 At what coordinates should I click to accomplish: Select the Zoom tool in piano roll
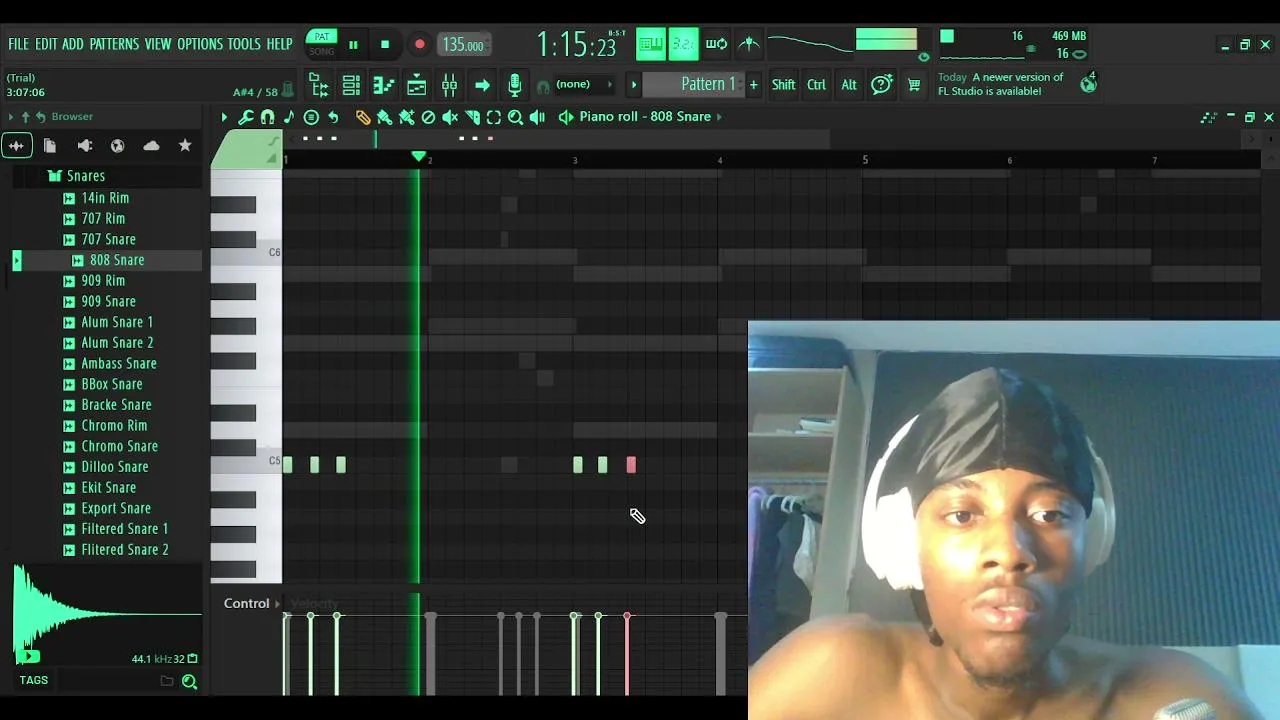(x=516, y=117)
